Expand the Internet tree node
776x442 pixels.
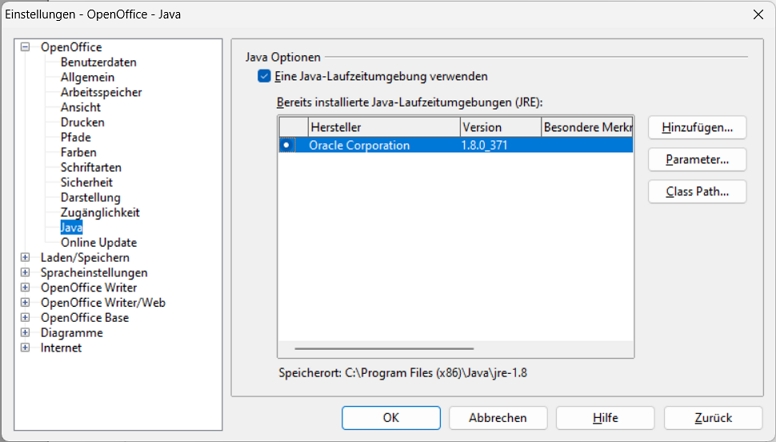click(26, 348)
